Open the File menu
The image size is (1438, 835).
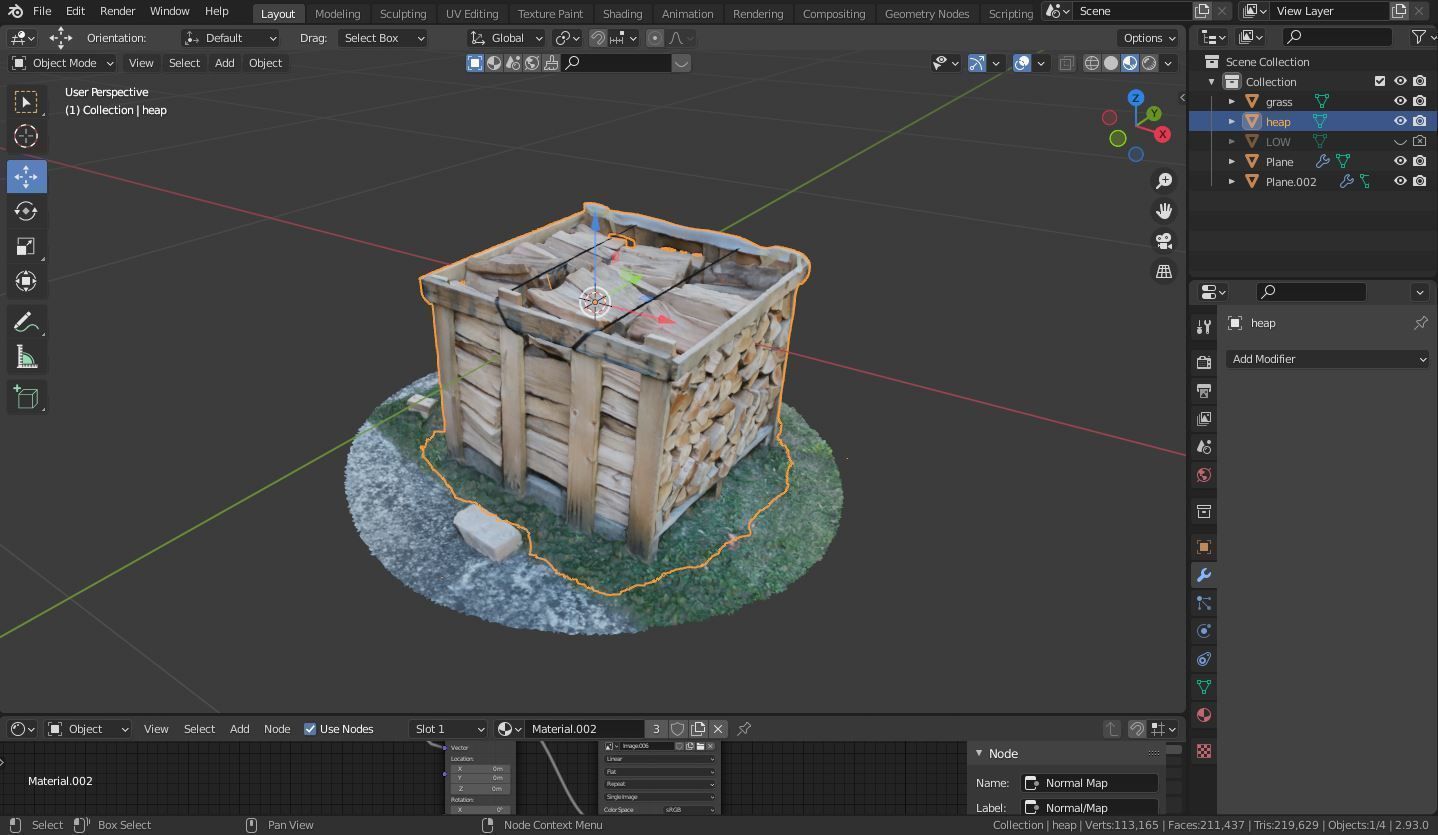(x=42, y=11)
